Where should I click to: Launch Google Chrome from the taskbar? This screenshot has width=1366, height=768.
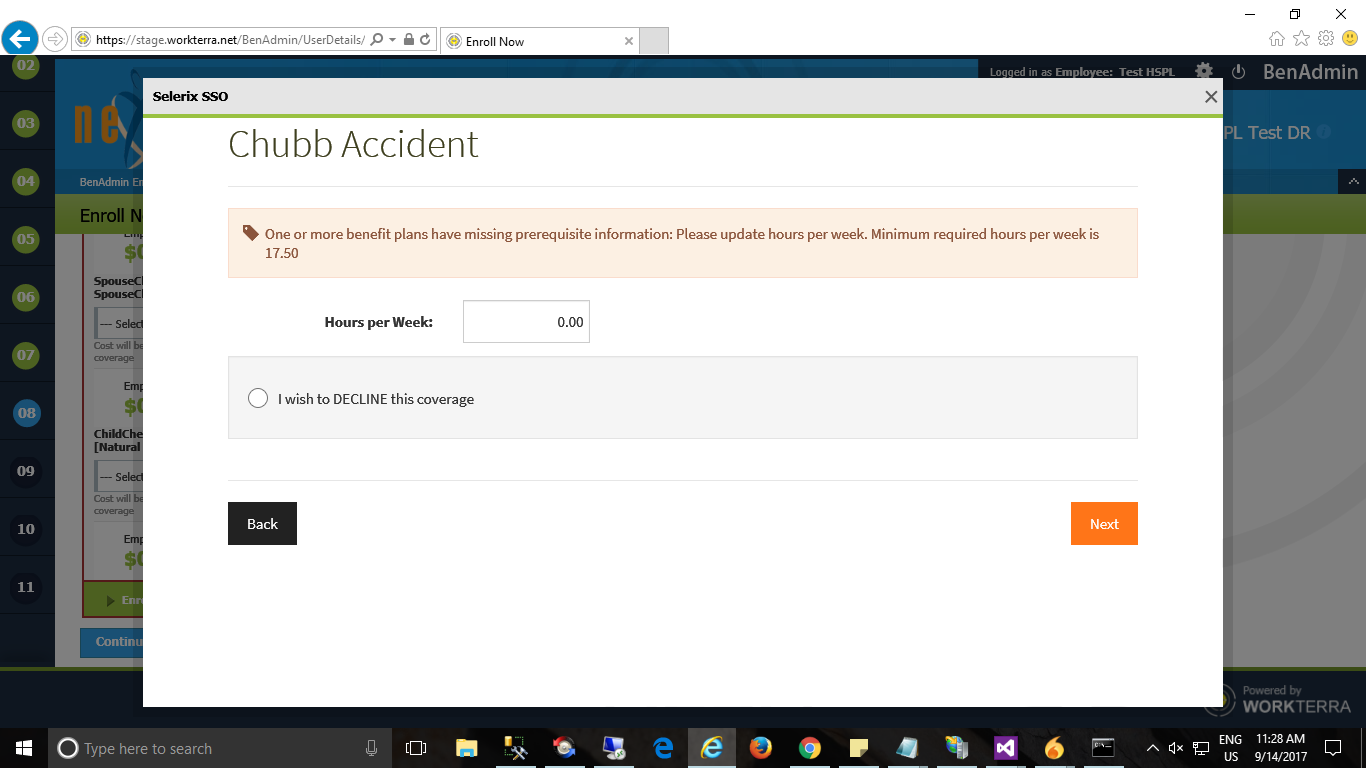810,748
